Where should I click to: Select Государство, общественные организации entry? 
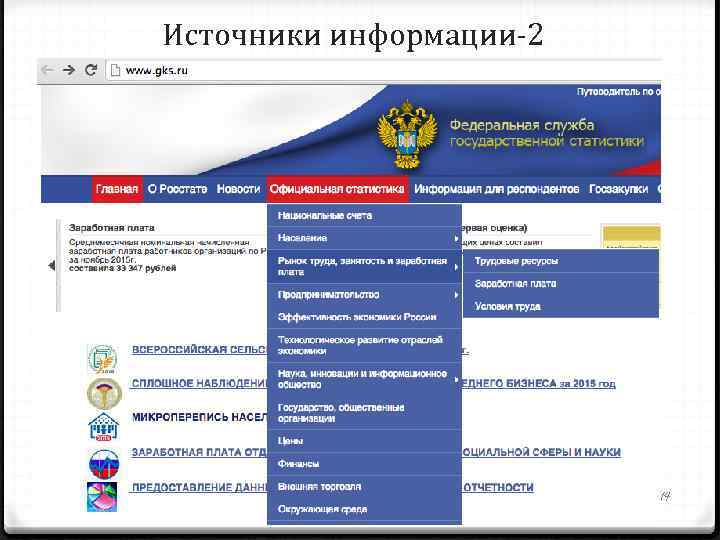pyautogui.click(x=364, y=413)
